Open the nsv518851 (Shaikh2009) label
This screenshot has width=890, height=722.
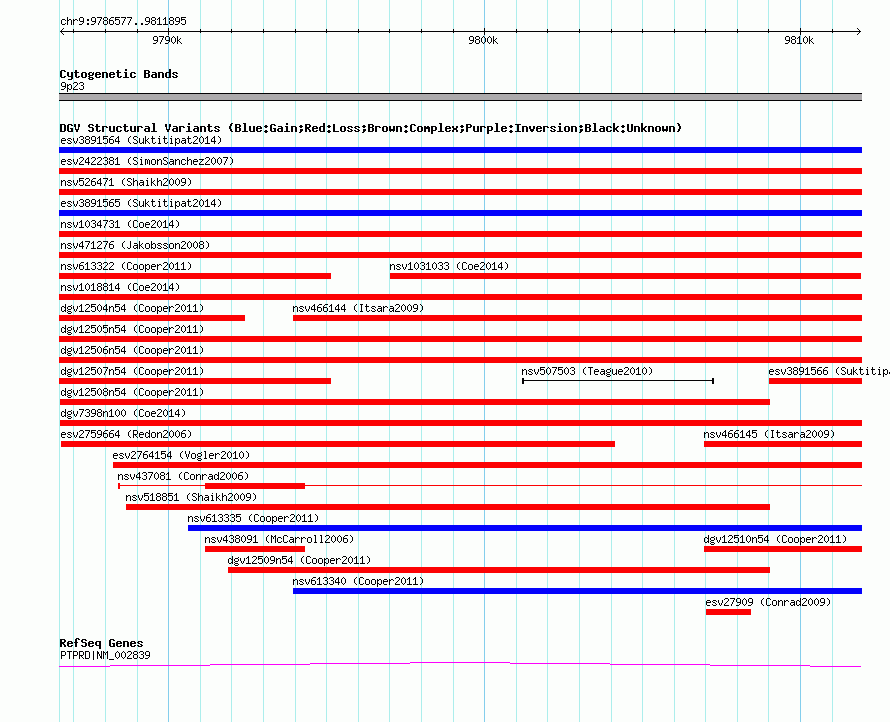coord(191,497)
